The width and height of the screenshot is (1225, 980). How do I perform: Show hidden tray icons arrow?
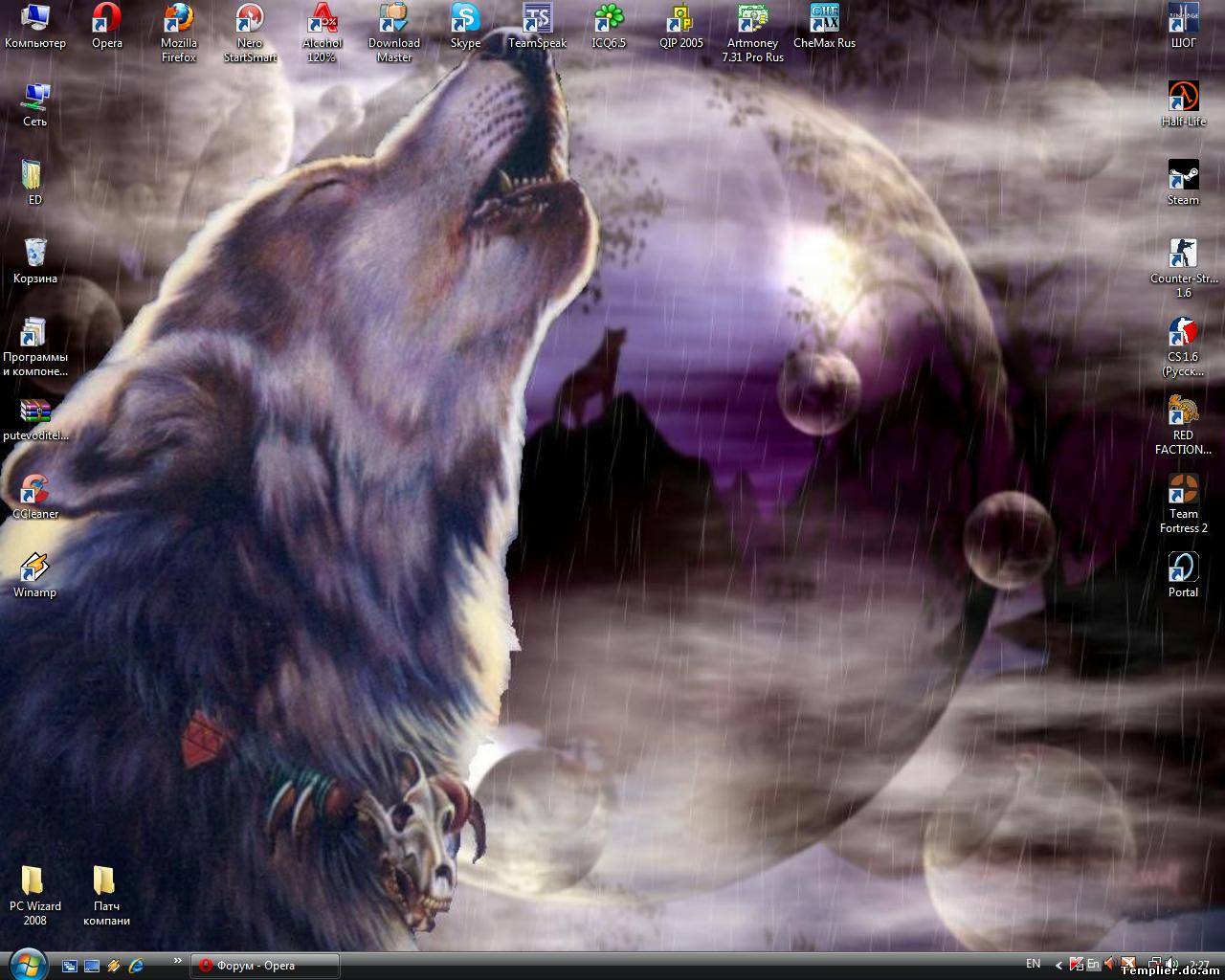point(1058,966)
